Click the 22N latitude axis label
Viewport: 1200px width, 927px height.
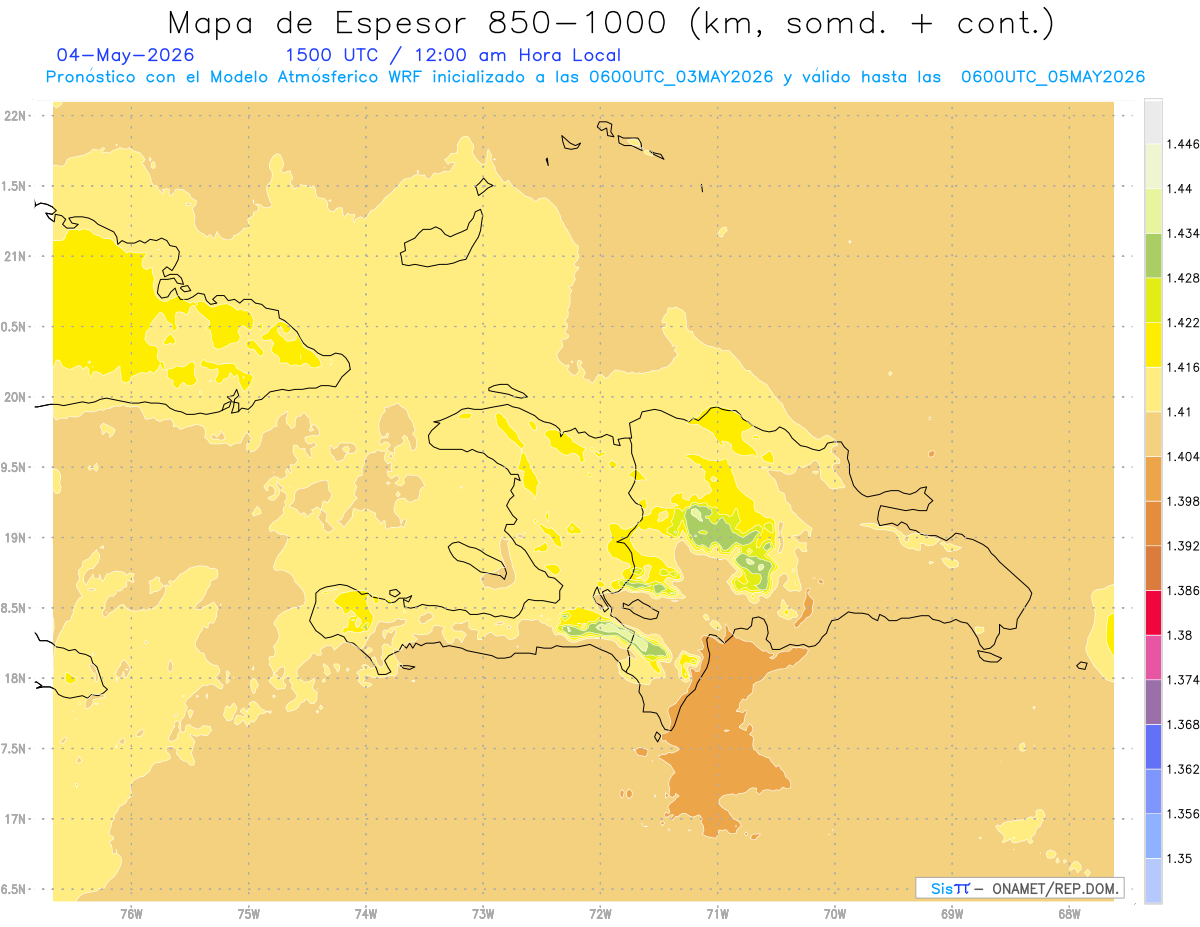tap(14, 116)
